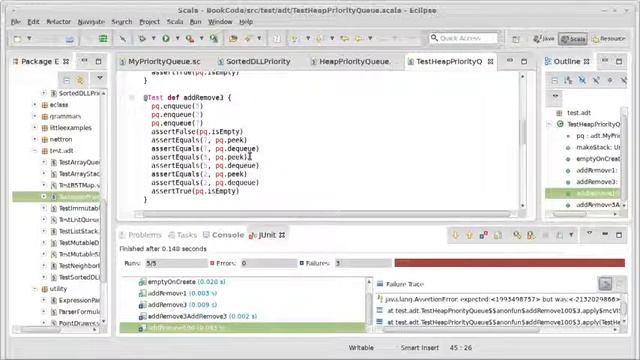Maximize the Outline view
Screen dimensions: 640x360
coord(619,61)
